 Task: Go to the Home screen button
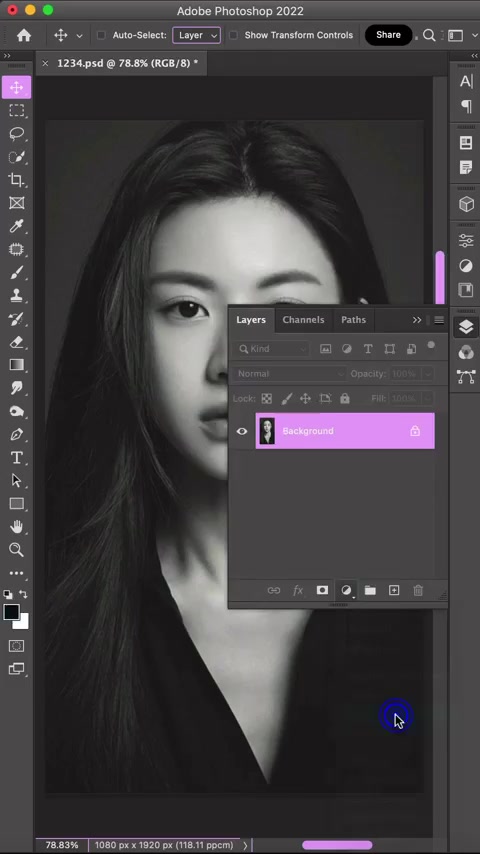(x=24, y=35)
